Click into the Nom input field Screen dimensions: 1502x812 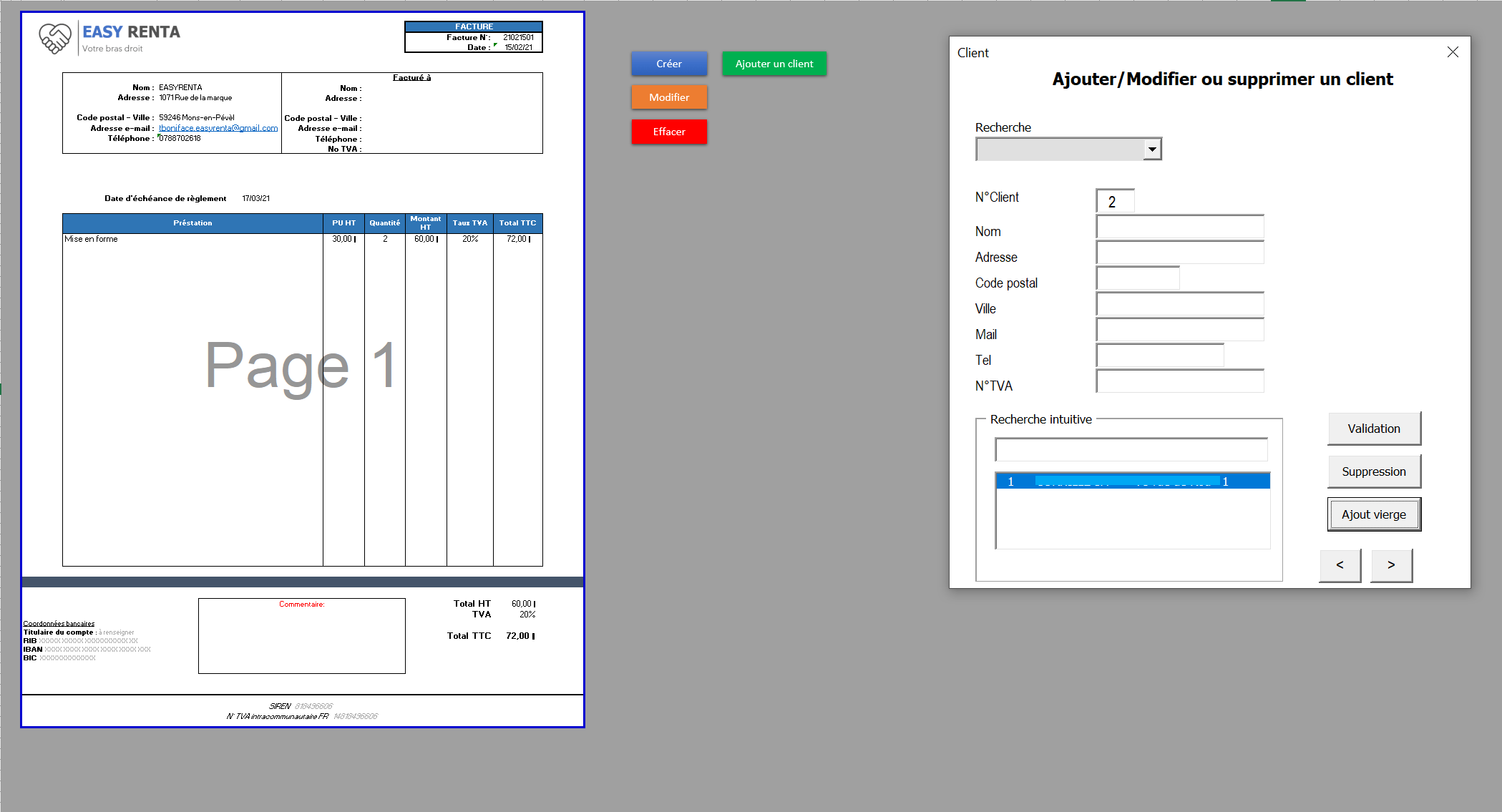(1179, 228)
